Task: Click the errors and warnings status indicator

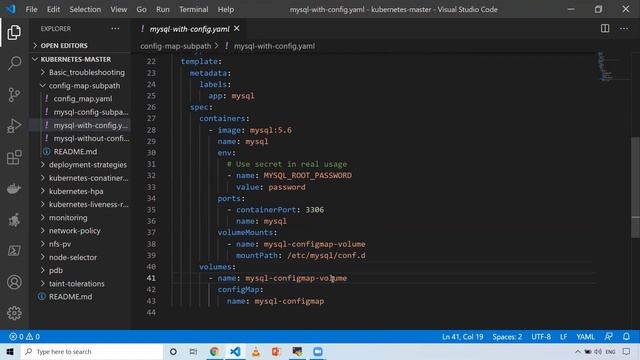Action: point(24,337)
